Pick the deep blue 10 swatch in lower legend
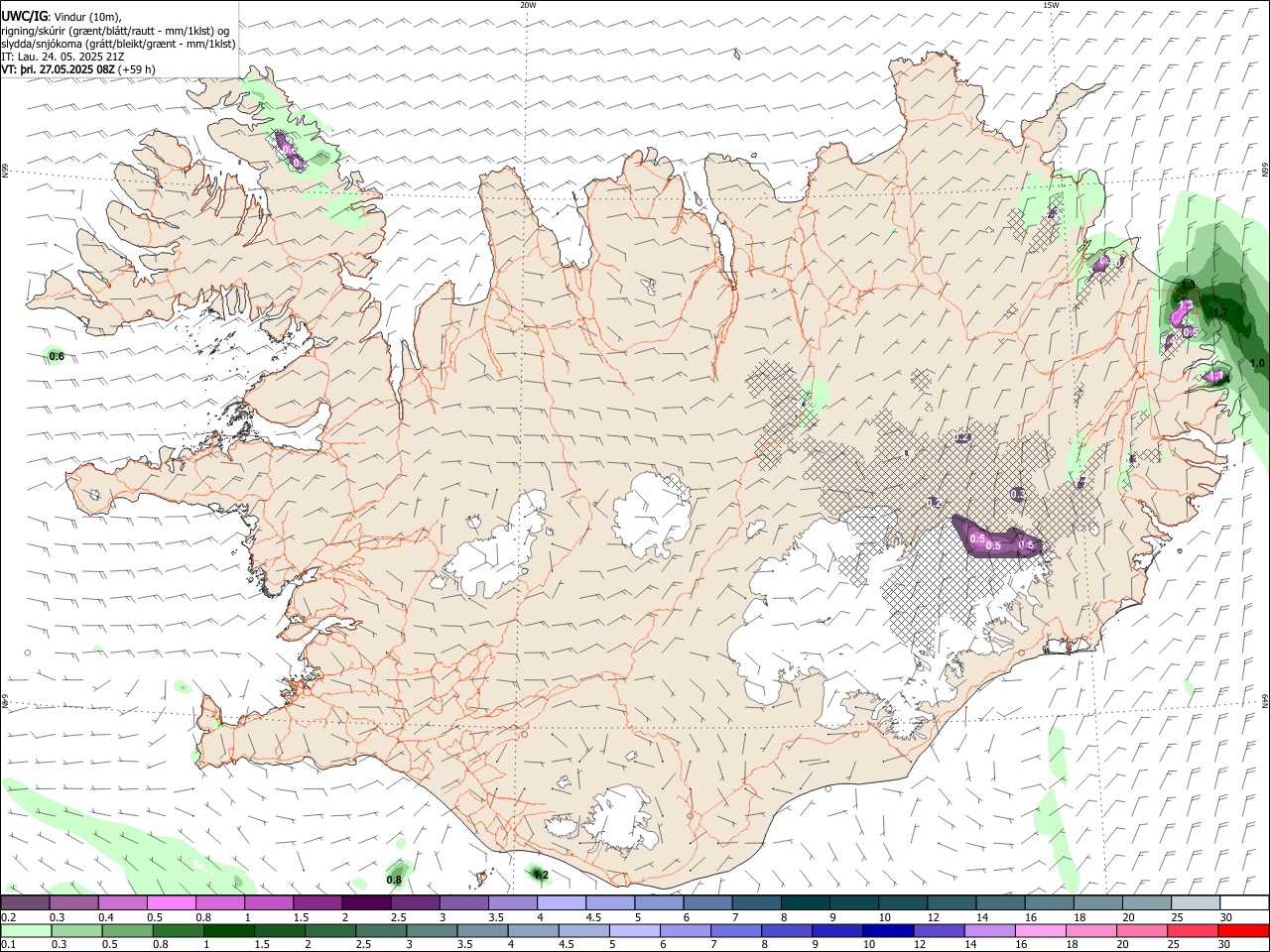The height and width of the screenshot is (952, 1270). pos(886,931)
